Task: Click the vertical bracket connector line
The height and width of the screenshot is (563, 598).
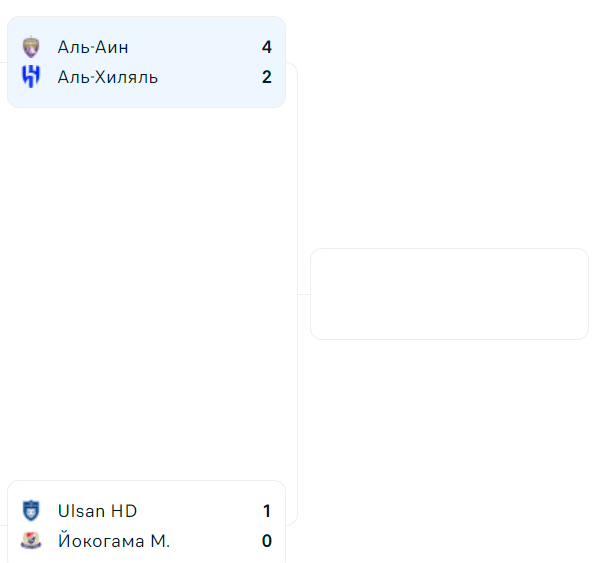Action: 297,294
